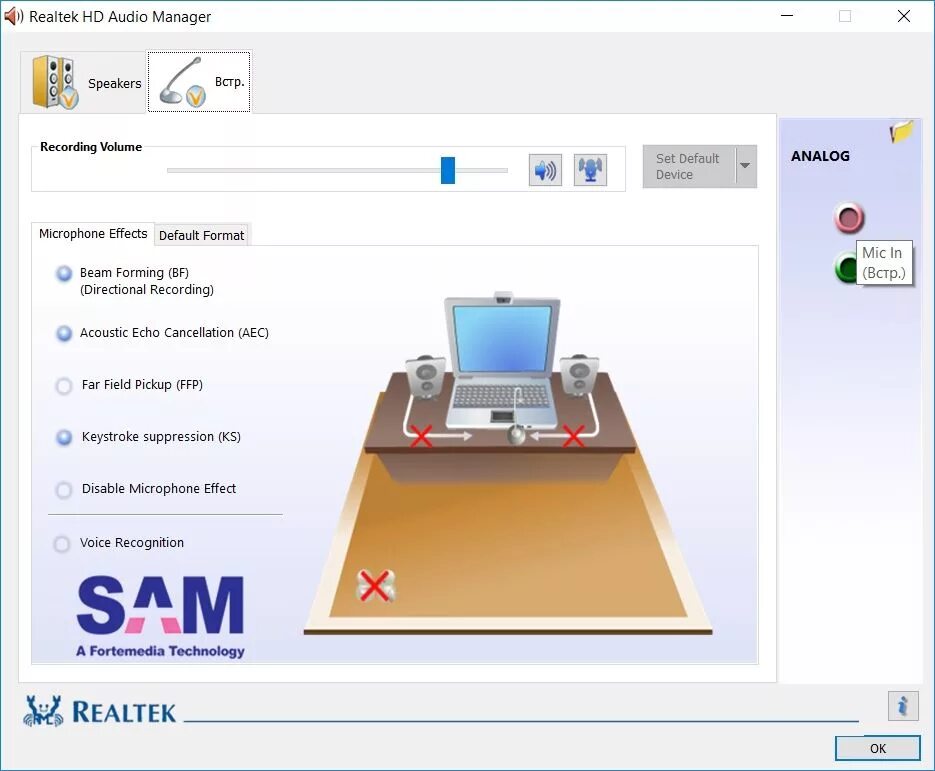Click the ANALOG panel label
The width and height of the screenshot is (935, 771).
click(x=820, y=156)
